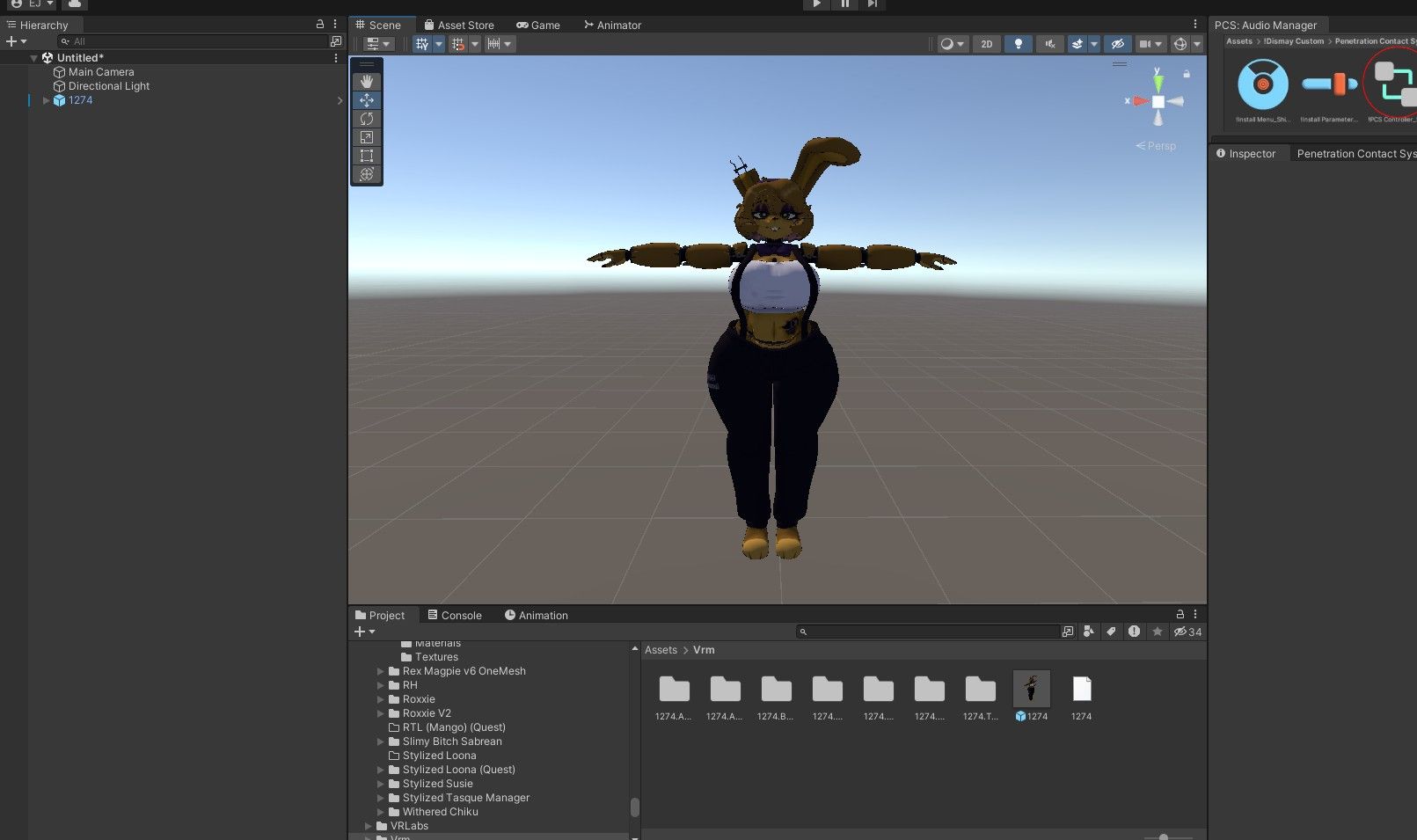Select the Rotate tool
Screen dimensions: 1417x840
[367, 119]
